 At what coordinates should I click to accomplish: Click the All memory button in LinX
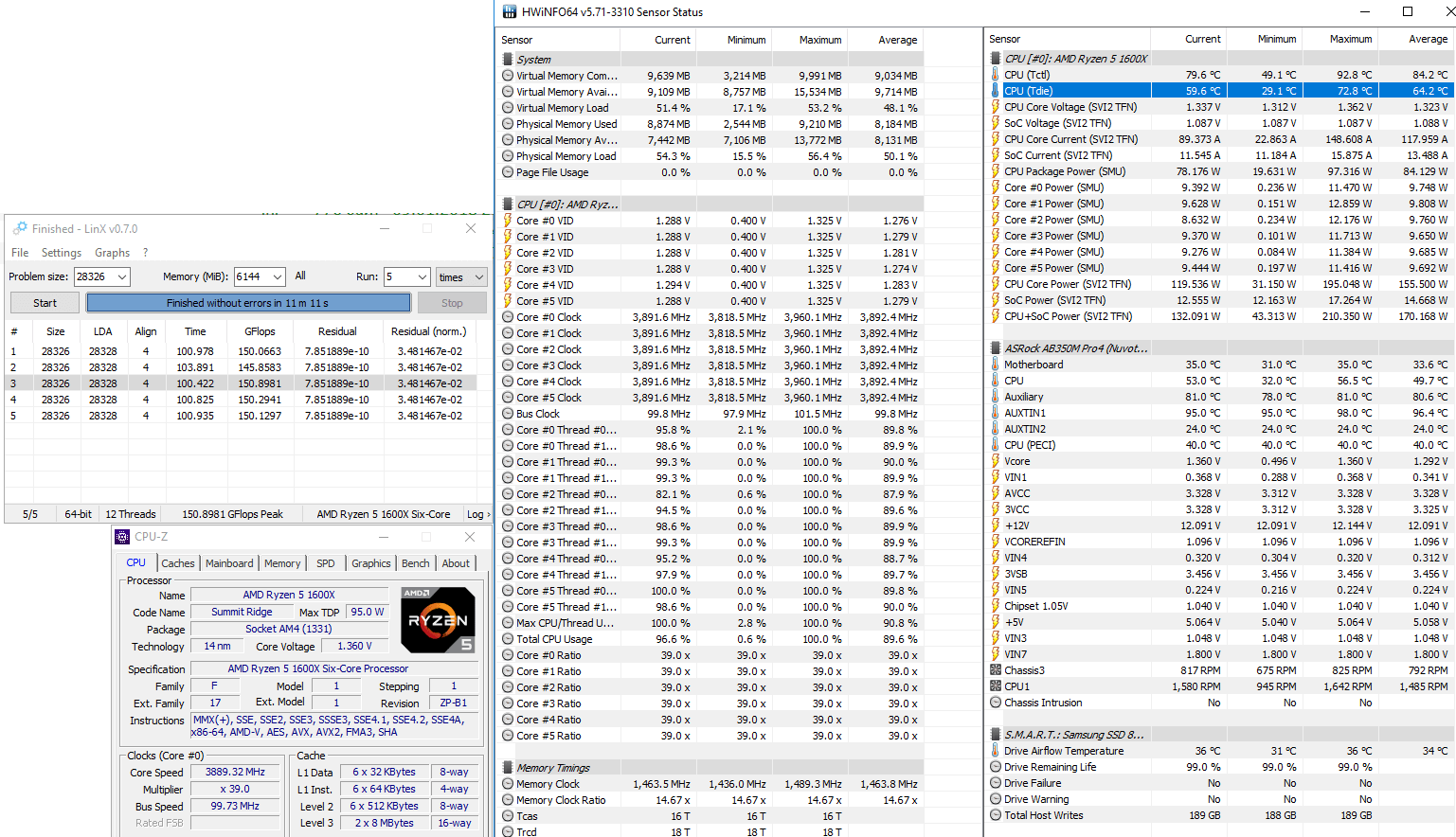[300, 276]
